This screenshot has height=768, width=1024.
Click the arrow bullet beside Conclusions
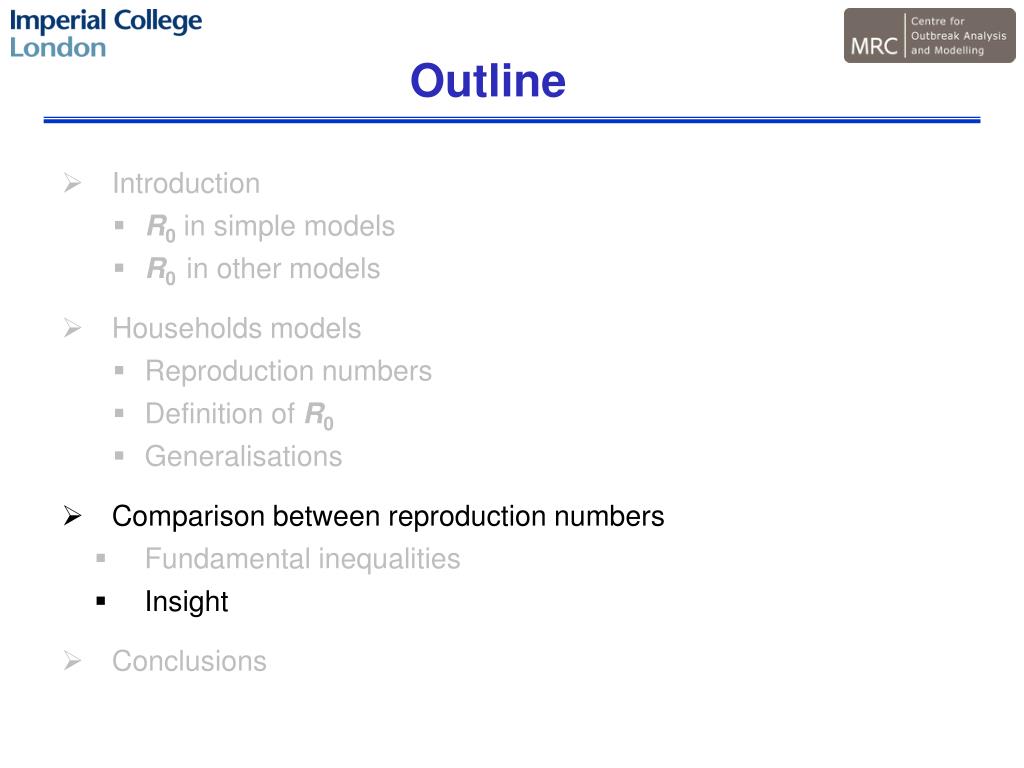72,661
